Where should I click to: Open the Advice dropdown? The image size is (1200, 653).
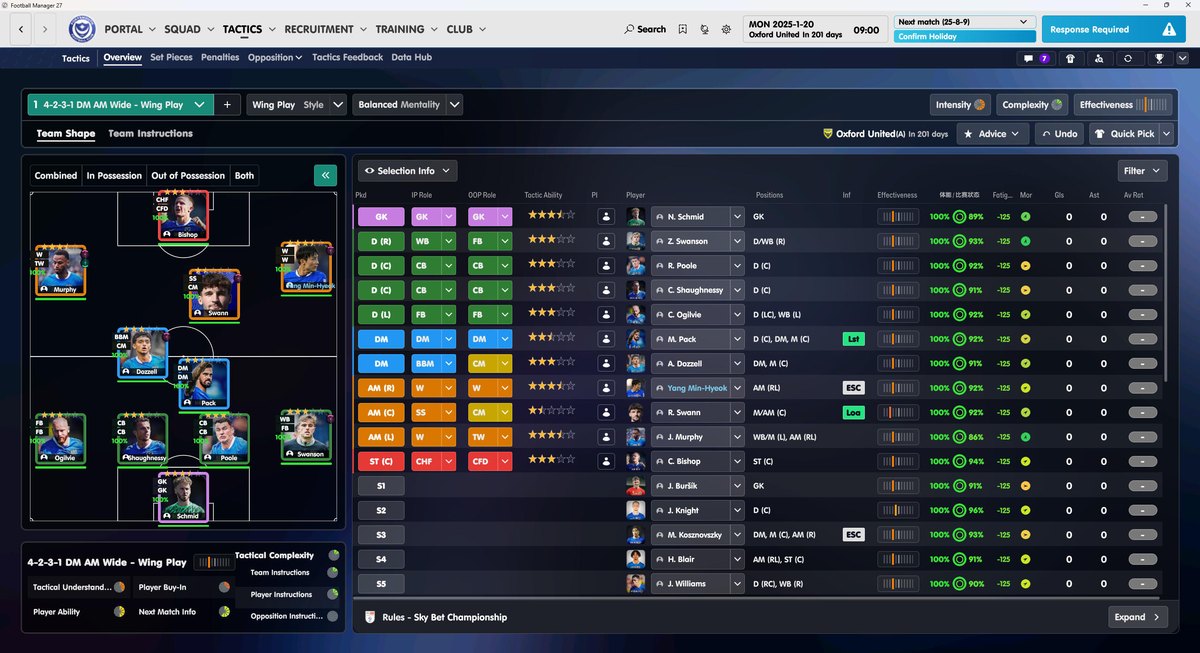[x=991, y=133]
